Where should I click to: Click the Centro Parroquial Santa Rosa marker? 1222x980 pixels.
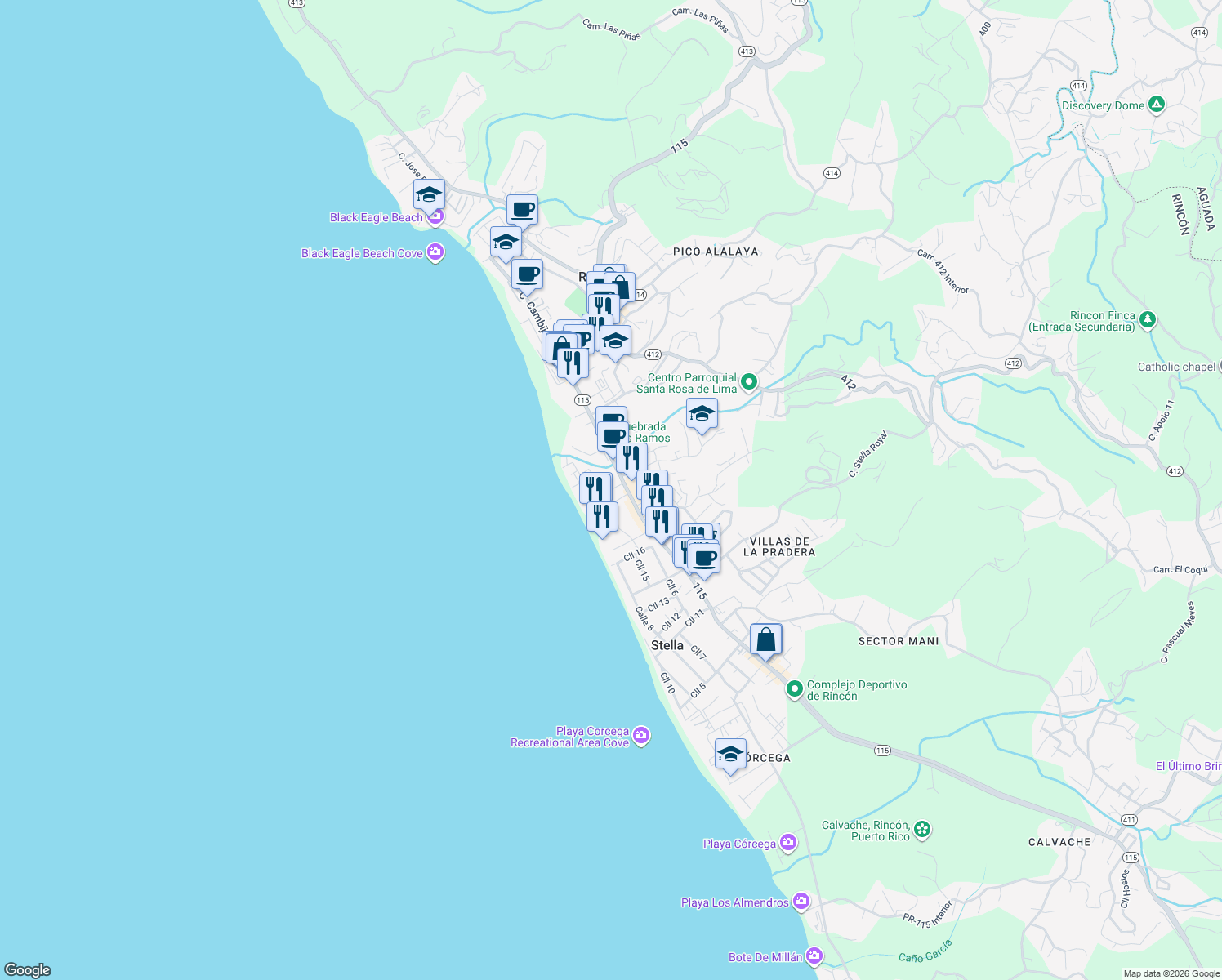coord(749,380)
